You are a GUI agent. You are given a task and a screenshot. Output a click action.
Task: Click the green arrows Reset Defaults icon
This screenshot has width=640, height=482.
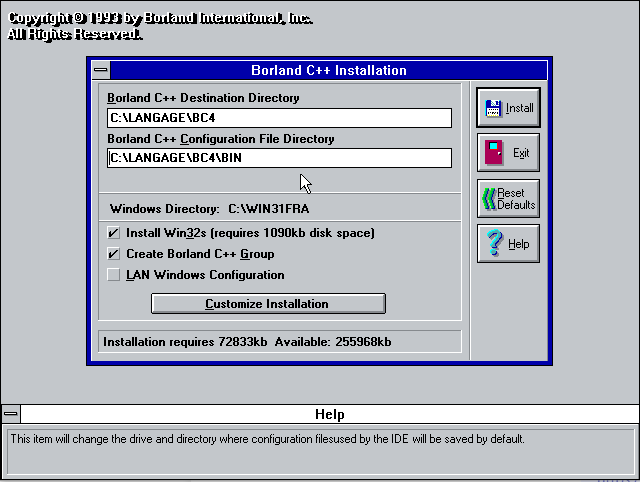(489, 199)
